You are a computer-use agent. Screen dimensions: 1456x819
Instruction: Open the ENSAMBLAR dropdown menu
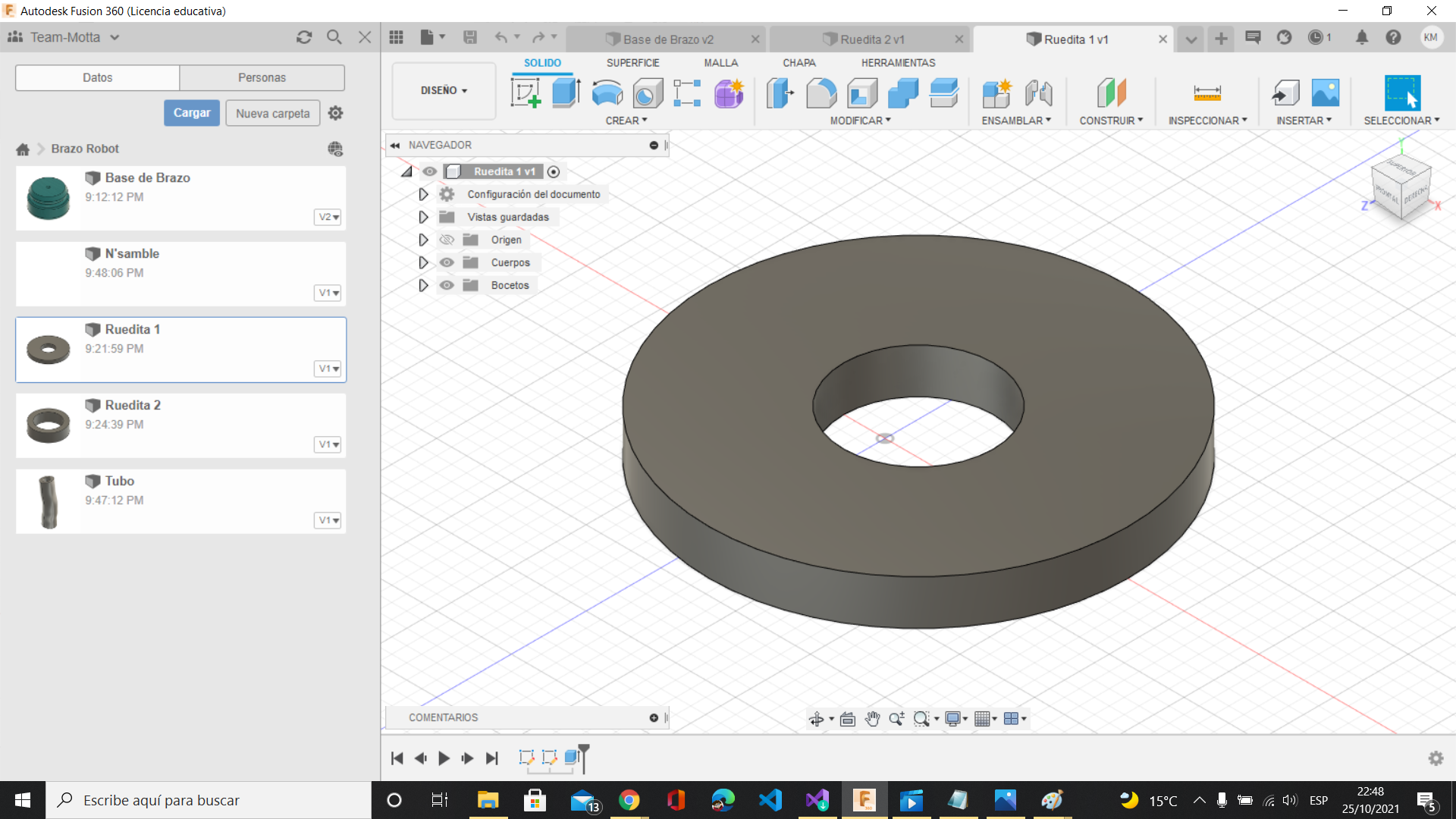point(1016,121)
